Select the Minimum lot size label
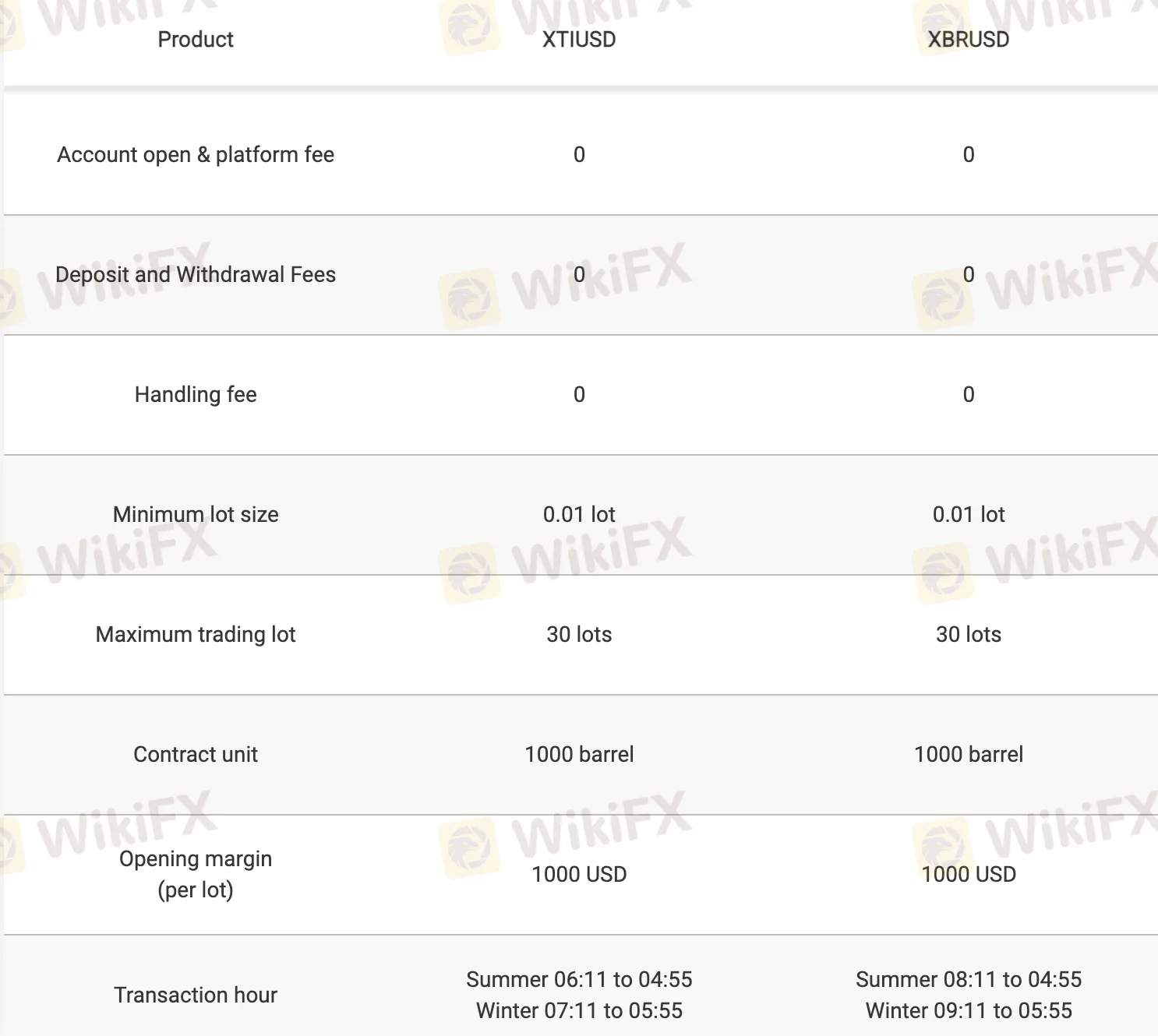1158x1036 pixels. (196, 514)
